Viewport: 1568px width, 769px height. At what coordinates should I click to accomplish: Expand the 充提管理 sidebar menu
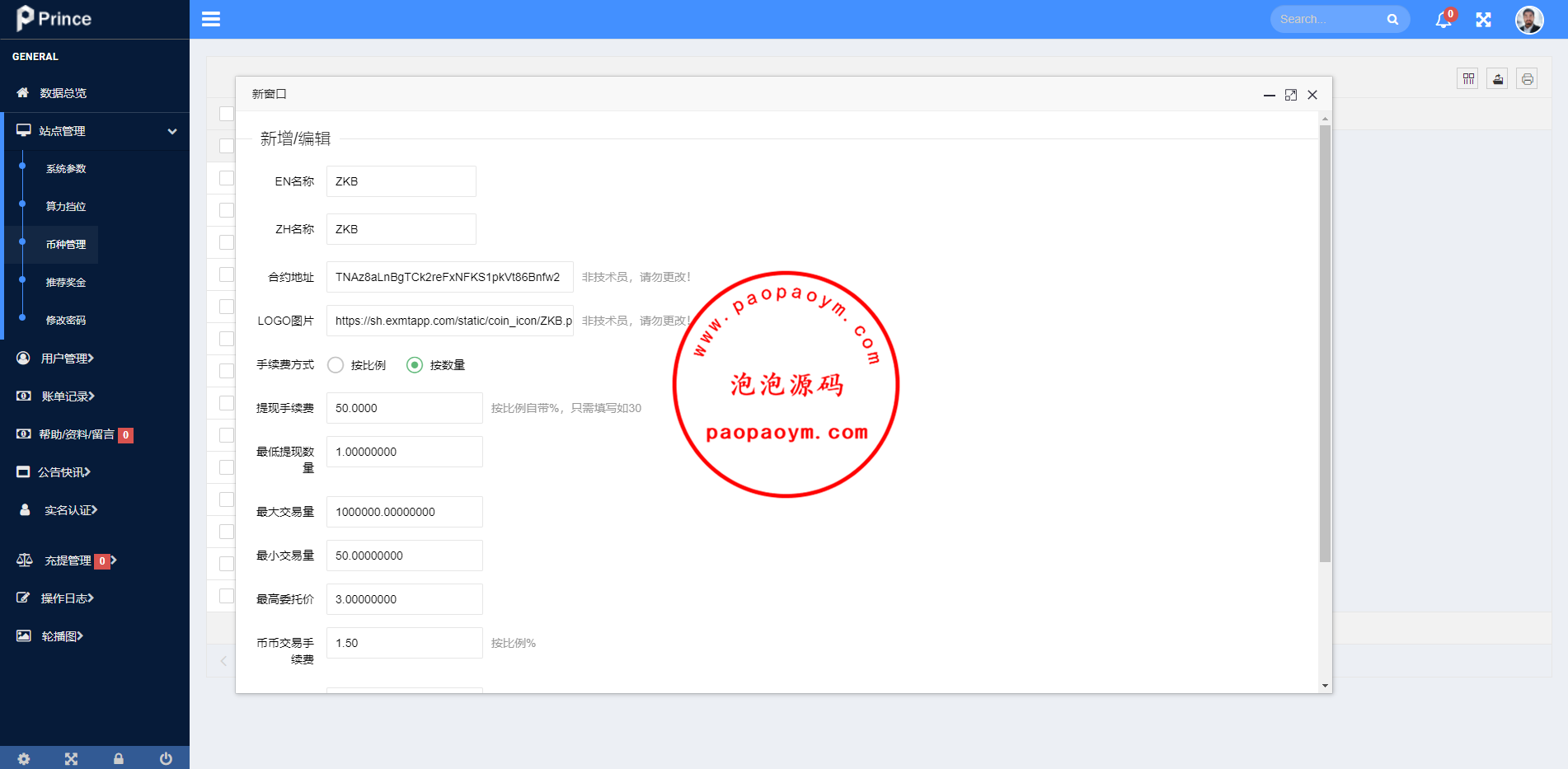tap(68, 560)
